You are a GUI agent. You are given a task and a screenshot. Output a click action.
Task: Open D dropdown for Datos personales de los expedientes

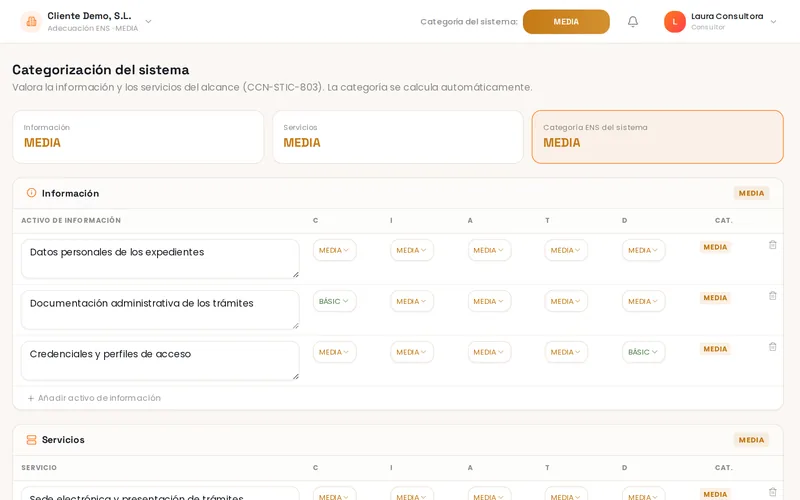point(643,251)
